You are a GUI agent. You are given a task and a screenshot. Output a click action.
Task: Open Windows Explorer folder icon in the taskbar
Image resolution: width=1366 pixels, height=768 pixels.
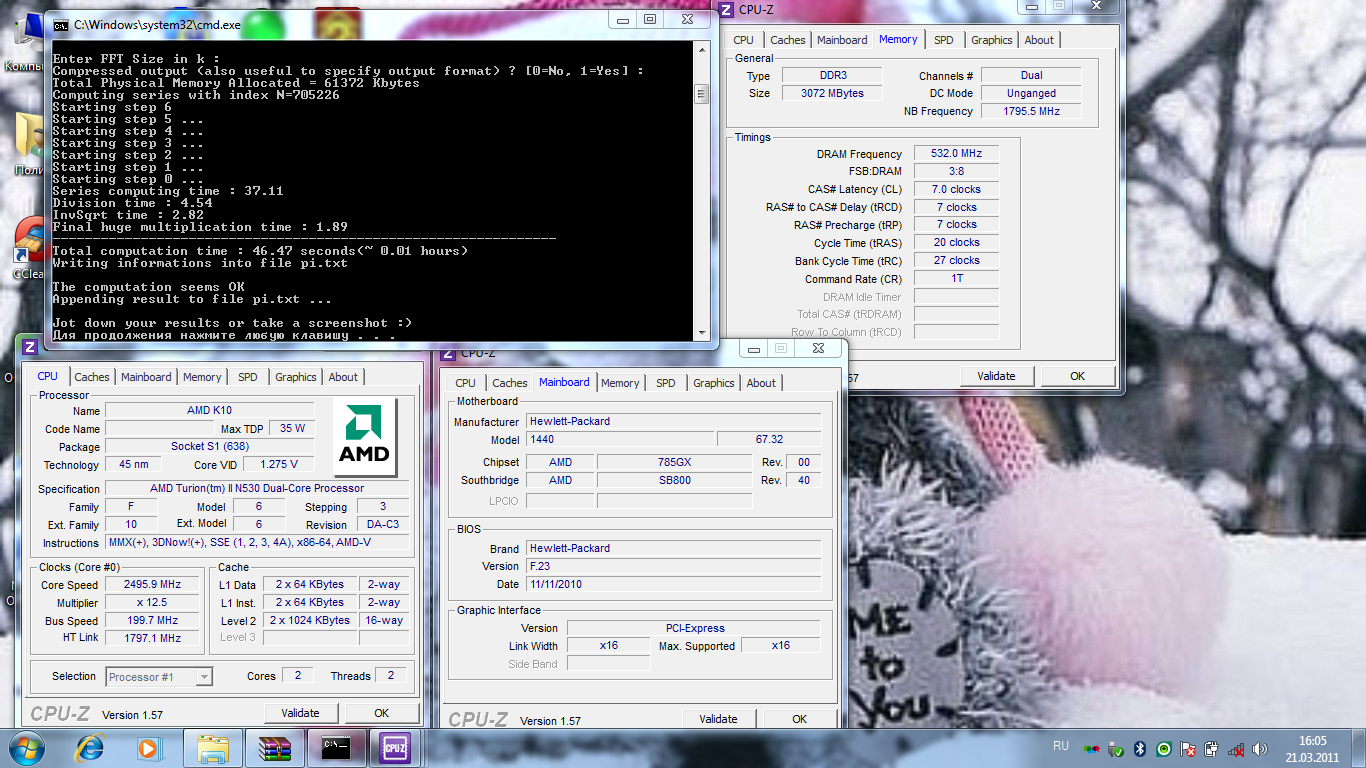[x=214, y=748]
